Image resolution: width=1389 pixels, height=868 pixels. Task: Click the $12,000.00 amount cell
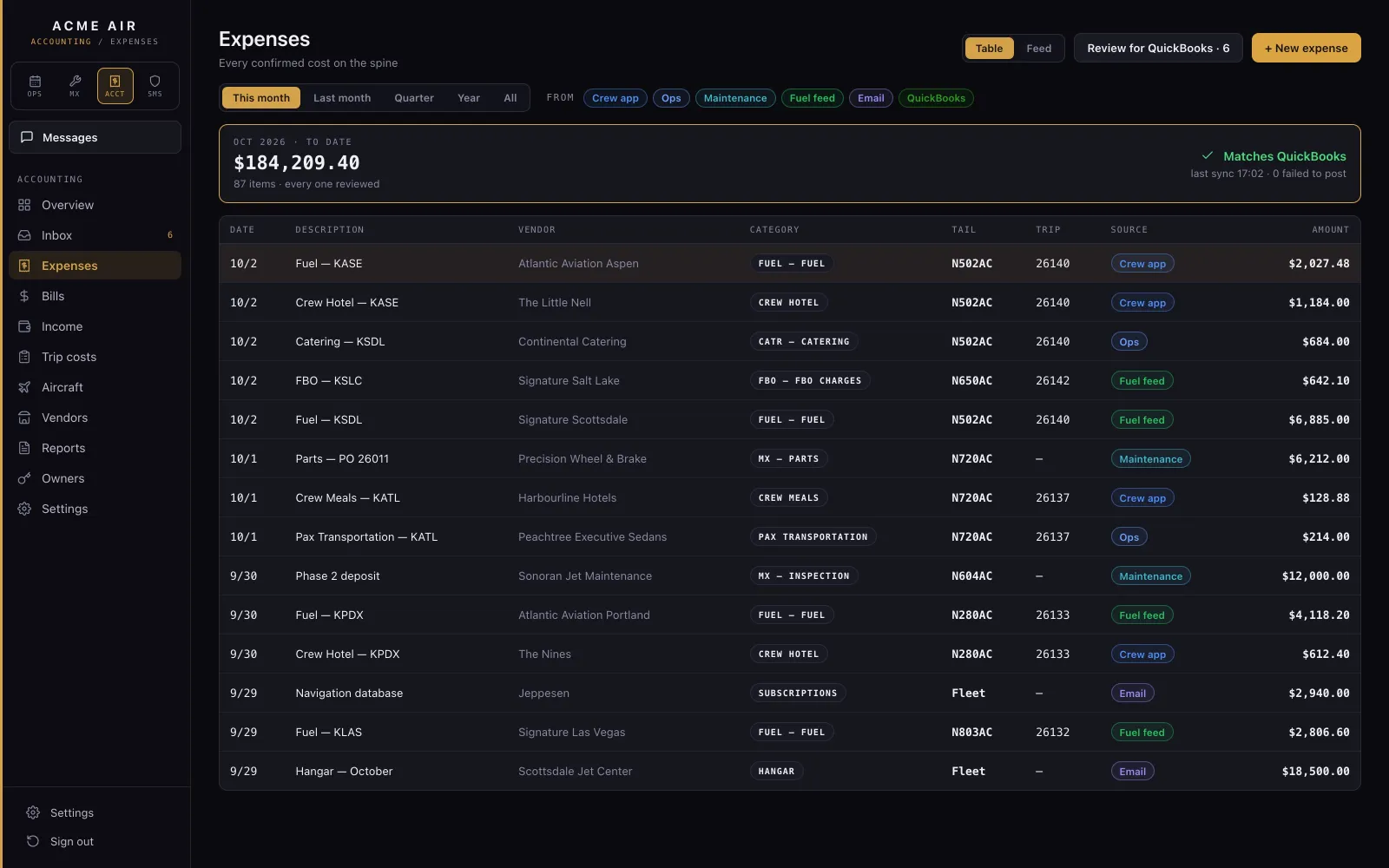(1315, 575)
